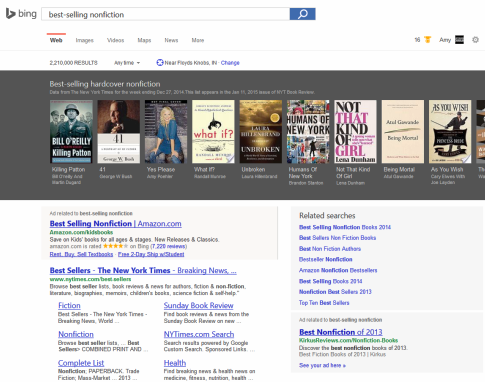The height and width of the screenshot is (382, 485).
Task: Switch to the Videos tab
Action: tap(115, 40)
